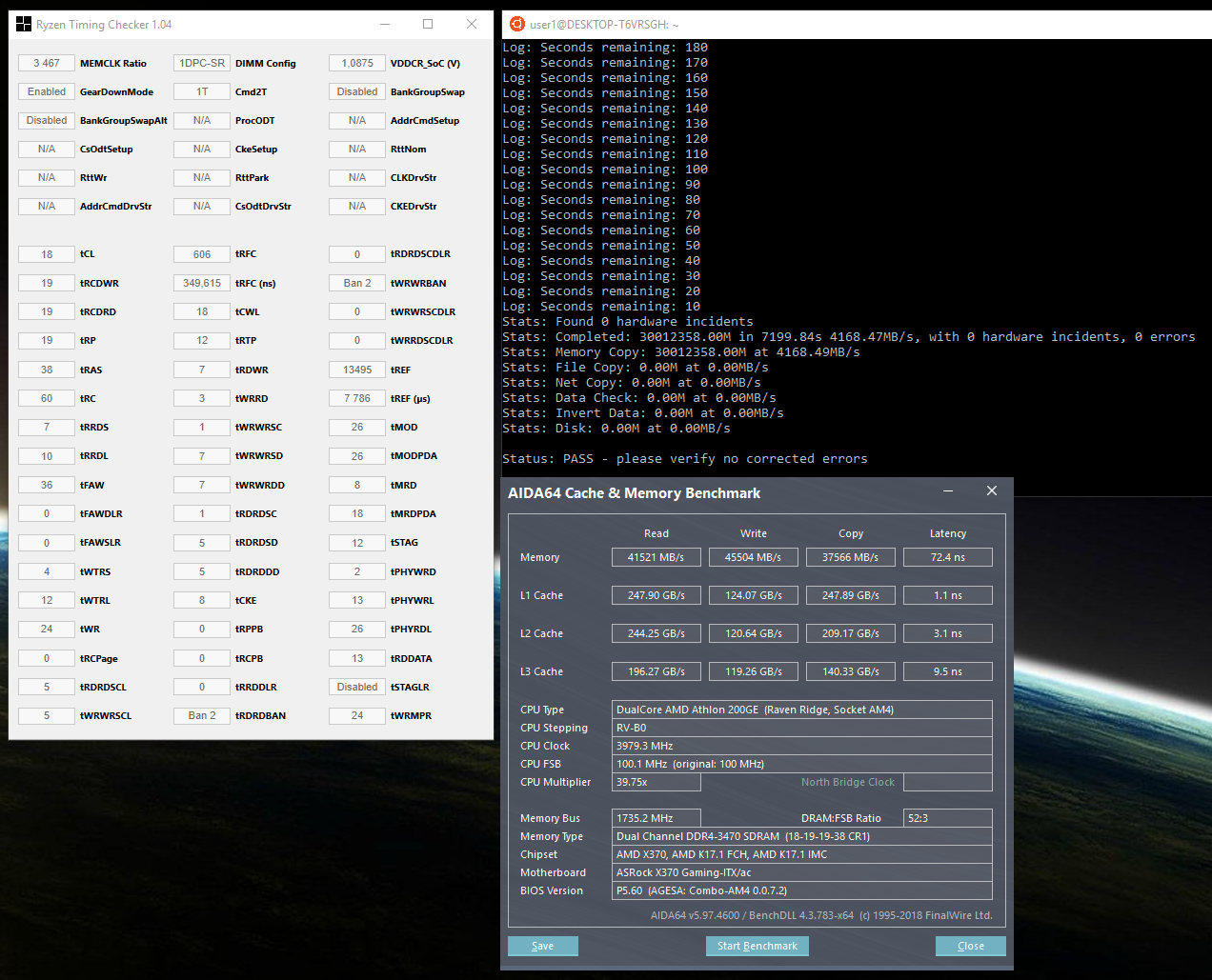Click terminal line 'Stats: Memory Copy: 30012358.00M'
Screen dimensions: 1212x980
click(681, 352)
